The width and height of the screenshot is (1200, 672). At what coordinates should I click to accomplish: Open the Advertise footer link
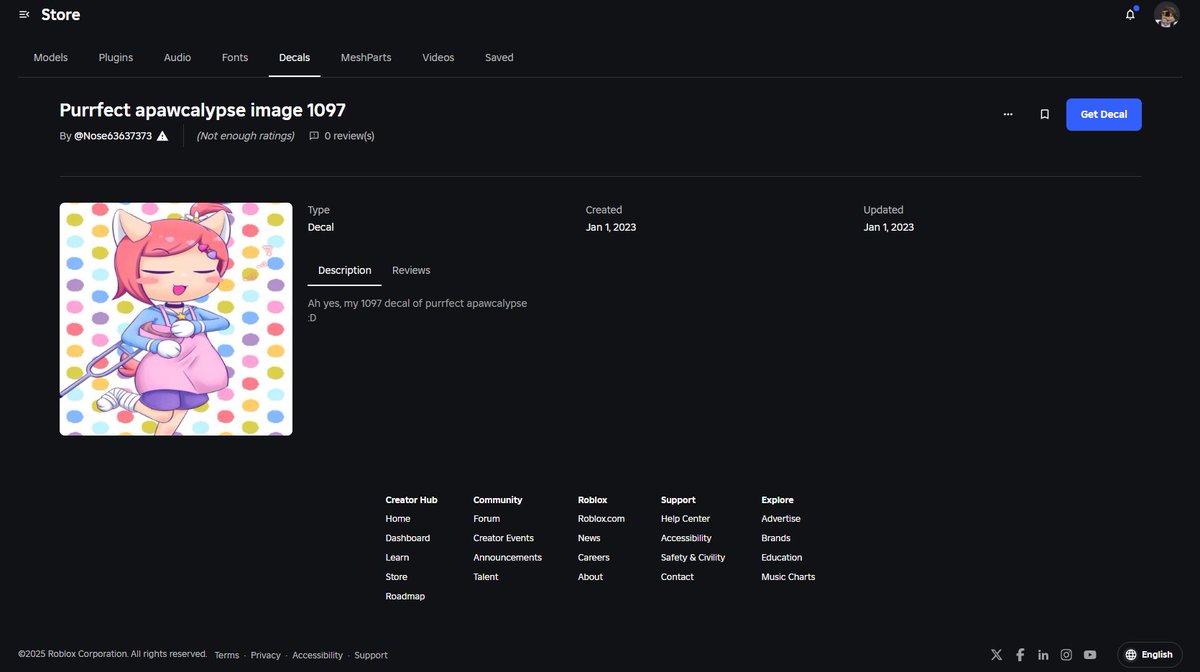(781, 519)
